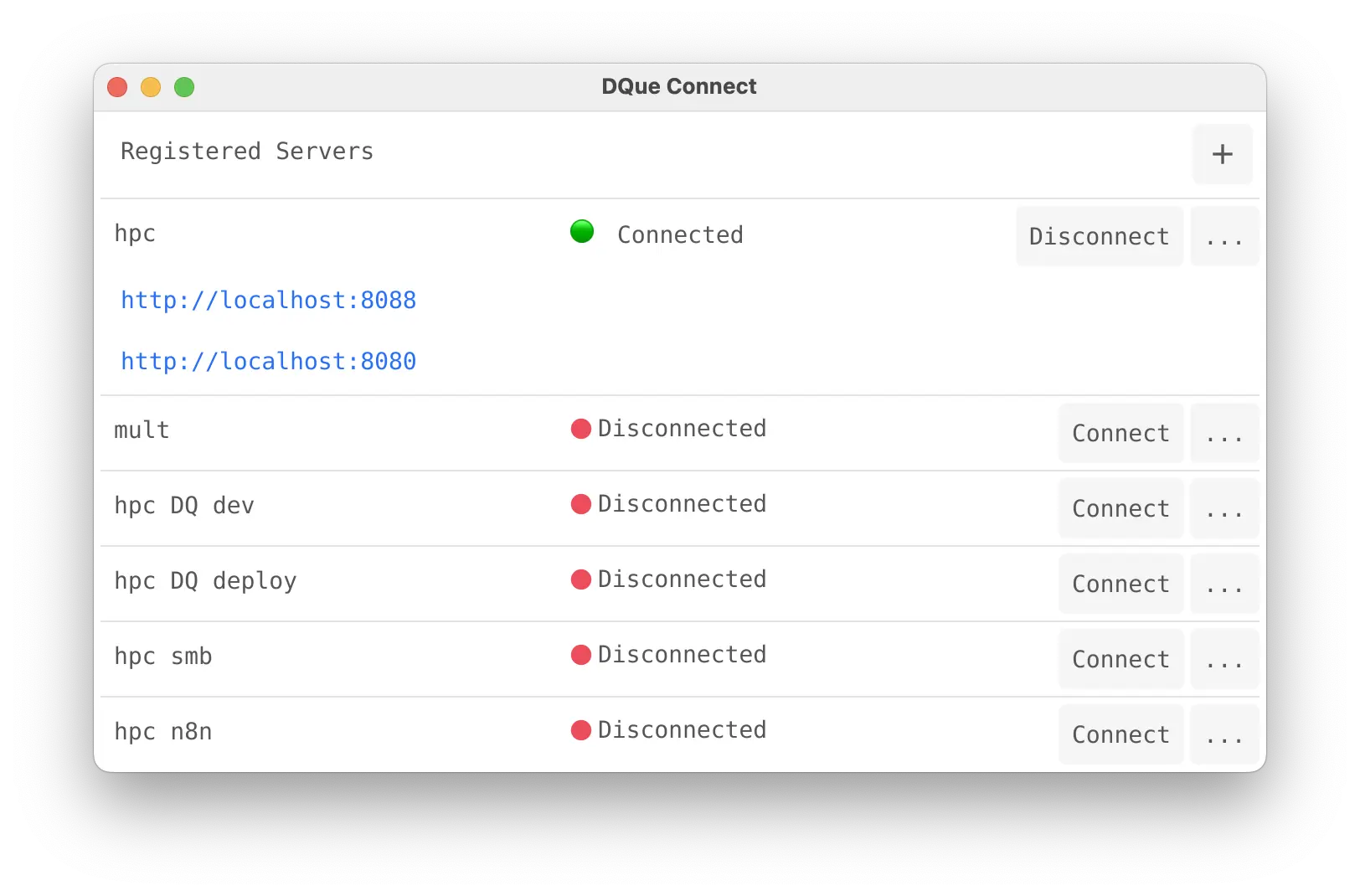The width and height of the screenshot is (1360, 896).
Task: Open more options for mult server
Action: pyautogui.click(x=1223, y=434)
